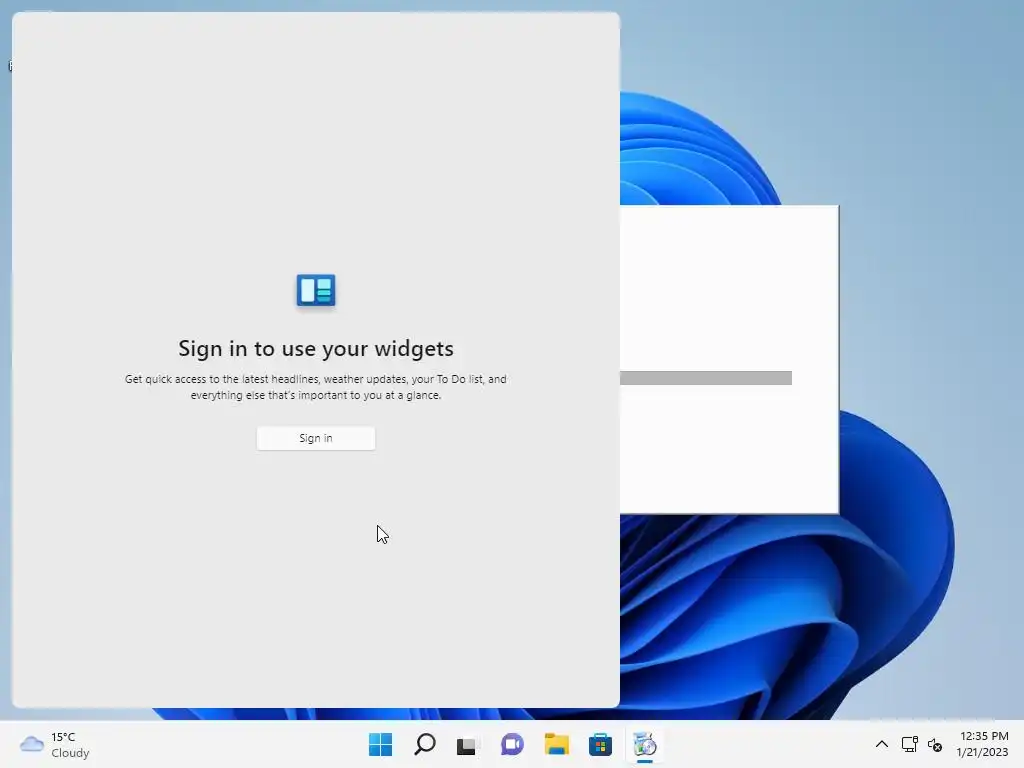Image resolution: width=1024 pixels, height=768 pixels.
Task: Click the progress bar in the background window
Action: (705, 378)
